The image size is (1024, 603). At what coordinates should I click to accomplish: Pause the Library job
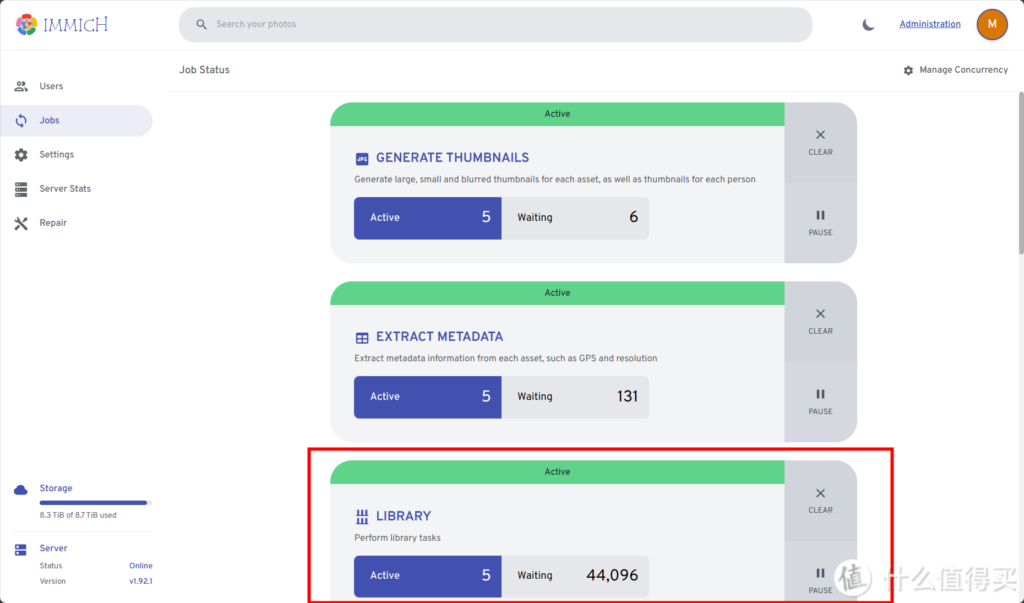[x=820, y=579]
